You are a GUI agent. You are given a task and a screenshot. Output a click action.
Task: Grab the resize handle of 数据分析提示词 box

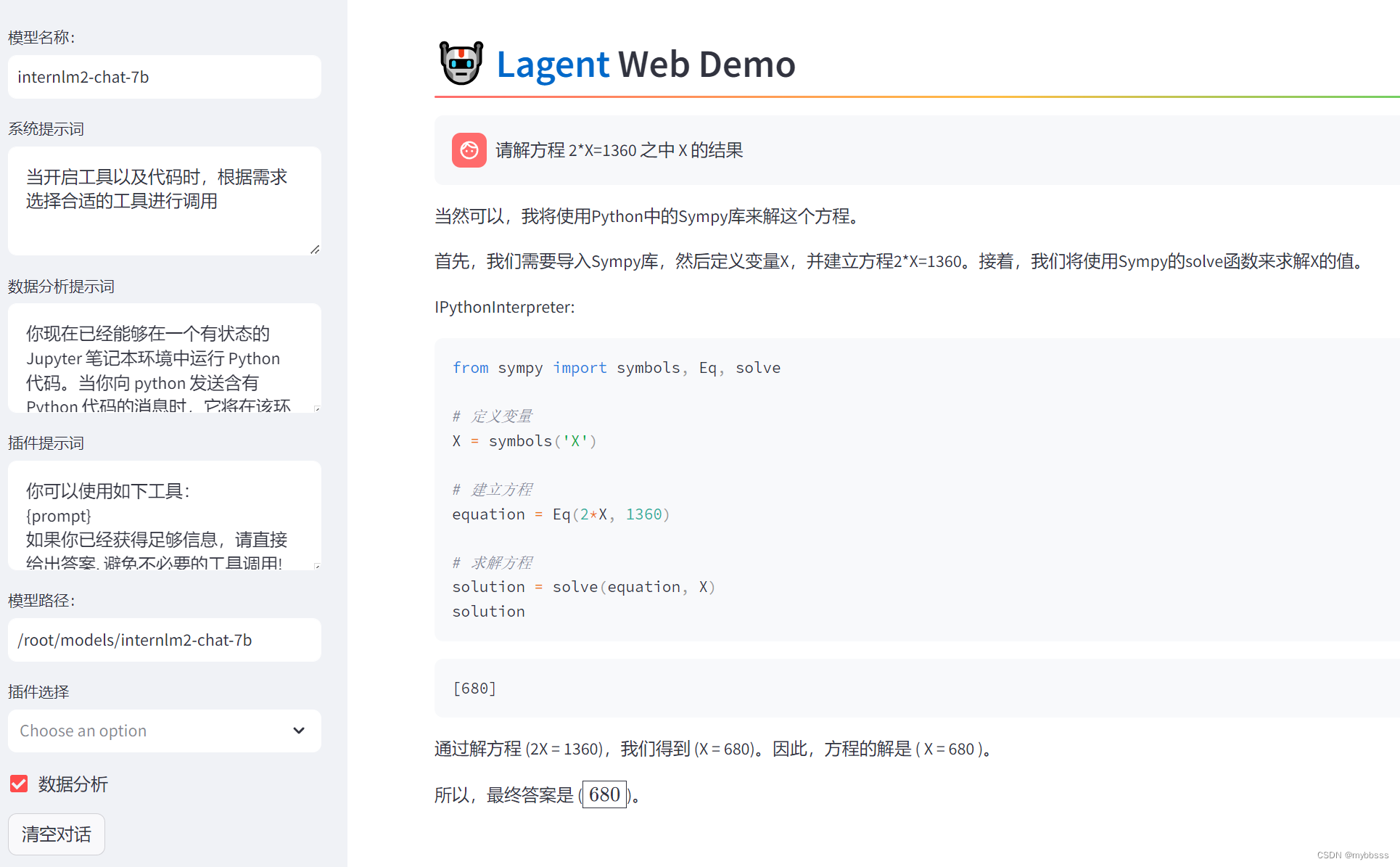pyautogui.click(x=317, y=408)
